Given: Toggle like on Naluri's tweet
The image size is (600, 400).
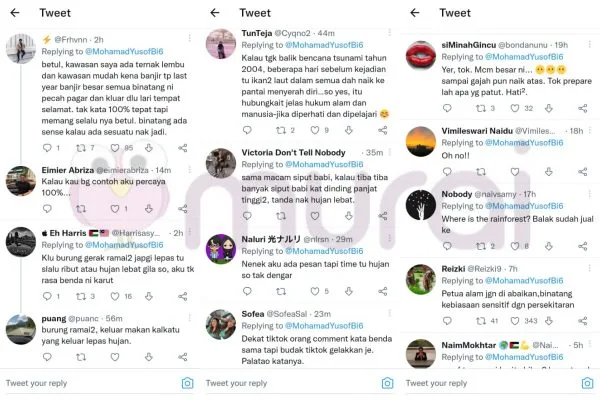Looking at the screenshot, I should tap(315, 291).
